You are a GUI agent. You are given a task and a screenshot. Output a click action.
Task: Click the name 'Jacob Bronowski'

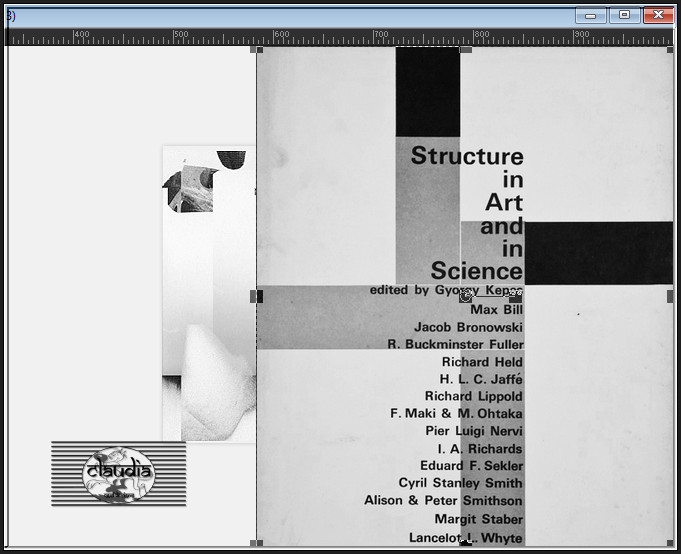[x=468, y=327]
